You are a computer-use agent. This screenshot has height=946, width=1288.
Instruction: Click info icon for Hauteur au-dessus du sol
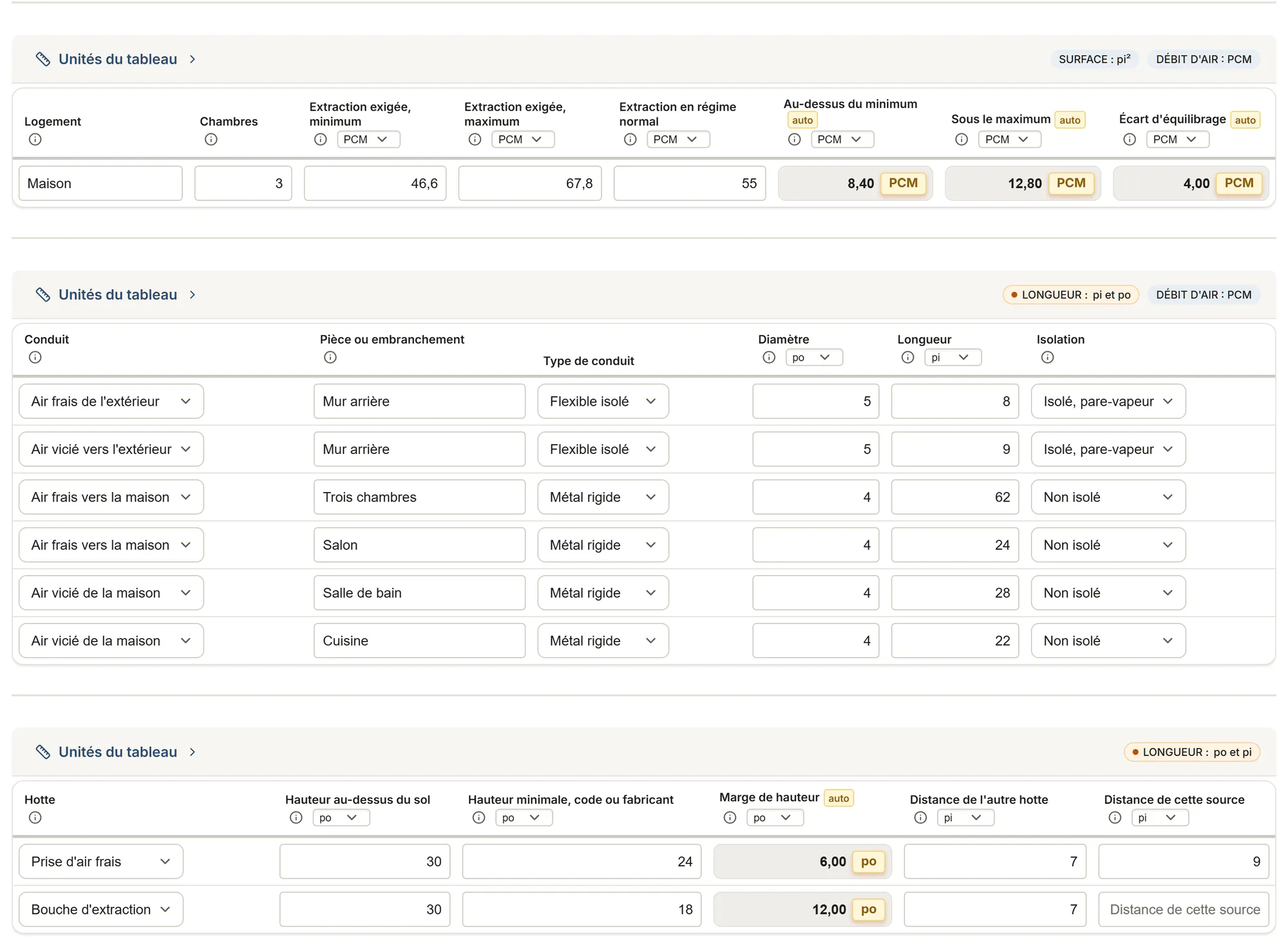point(296,817)
